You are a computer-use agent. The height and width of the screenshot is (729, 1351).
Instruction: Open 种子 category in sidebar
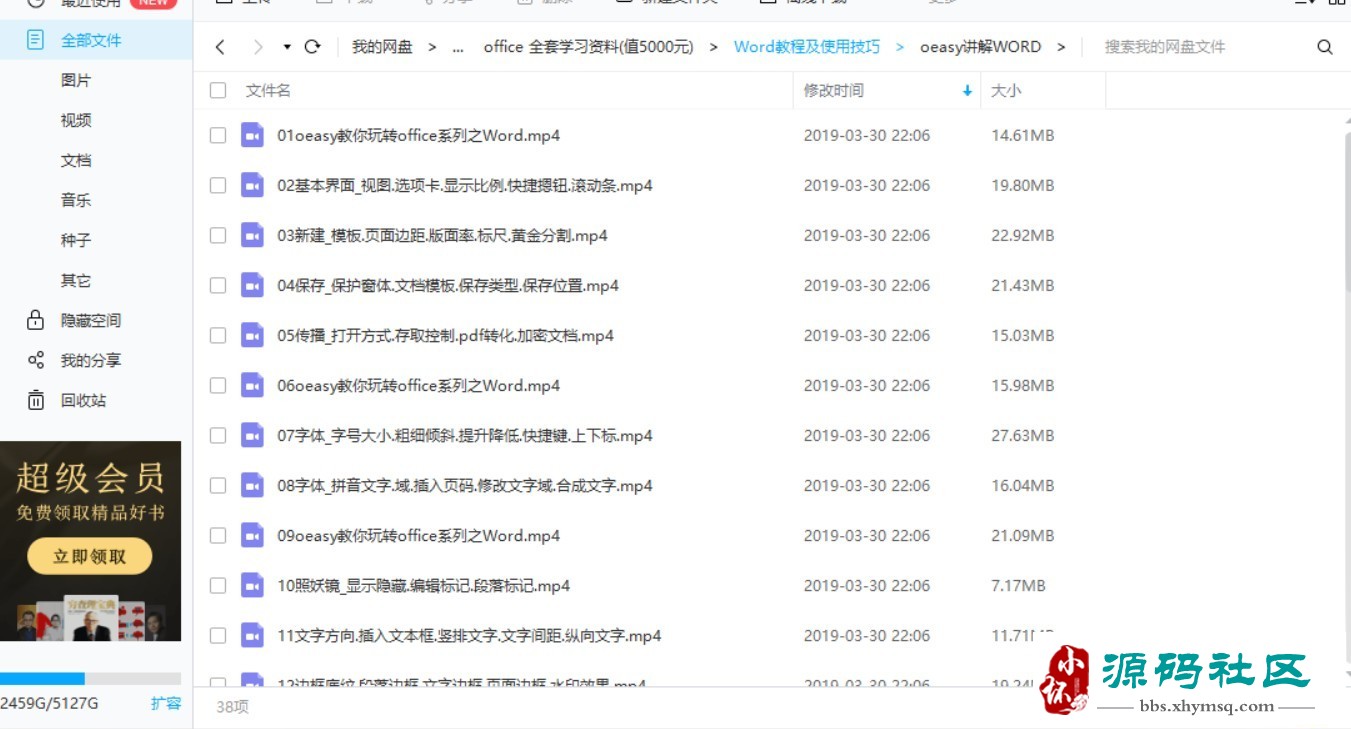point(76,240)
